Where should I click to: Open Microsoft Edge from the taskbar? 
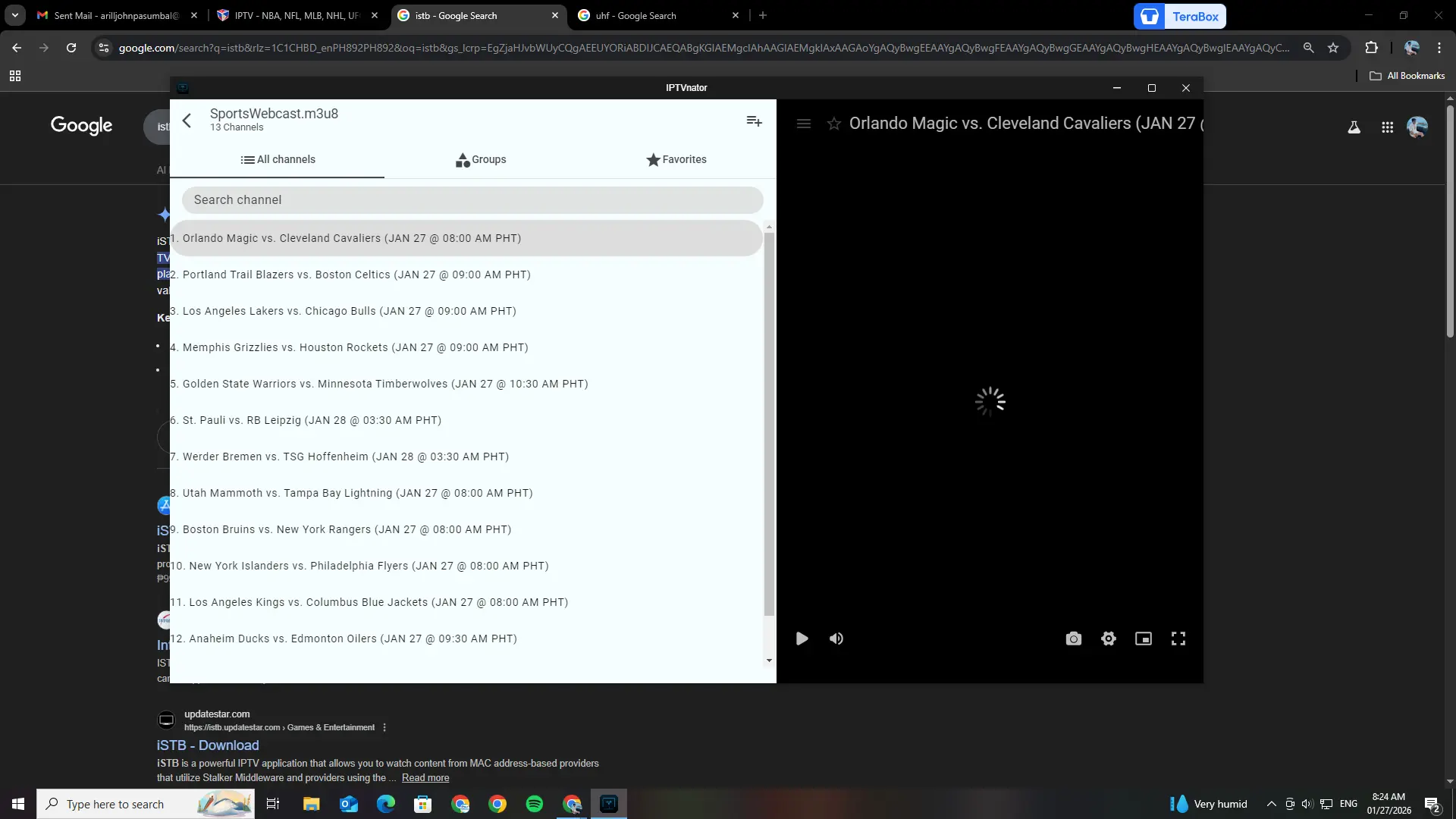[x=386, y=804]
